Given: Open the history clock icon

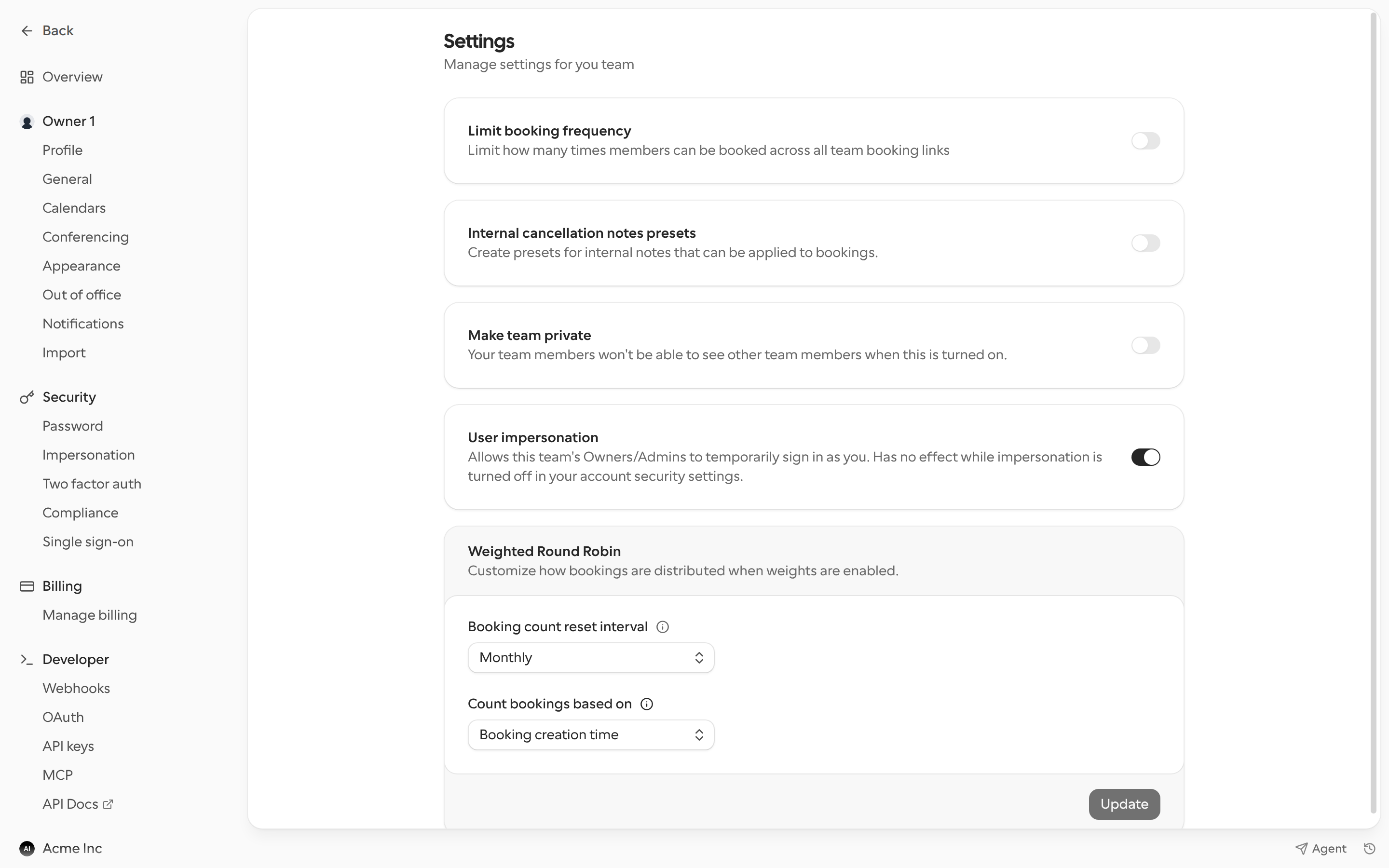Looking at the screenshot, I should [x=1370, y=849].
